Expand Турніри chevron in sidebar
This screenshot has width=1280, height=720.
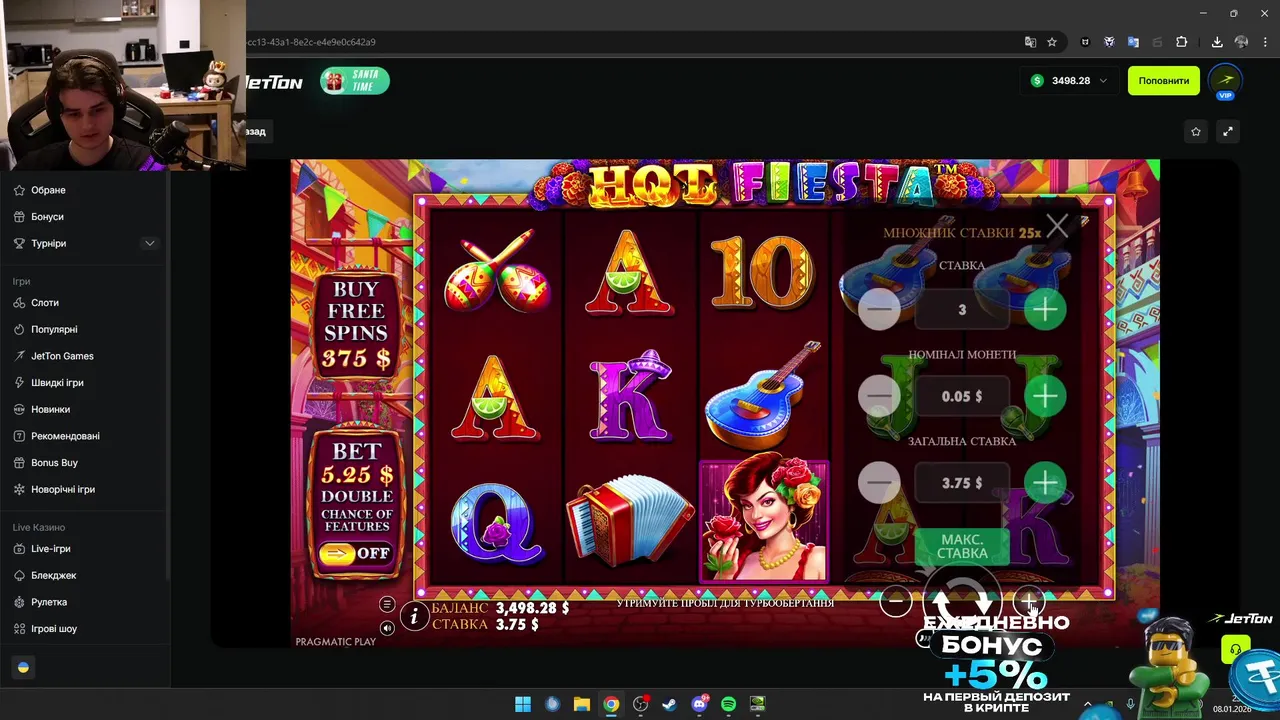(150, 243)
